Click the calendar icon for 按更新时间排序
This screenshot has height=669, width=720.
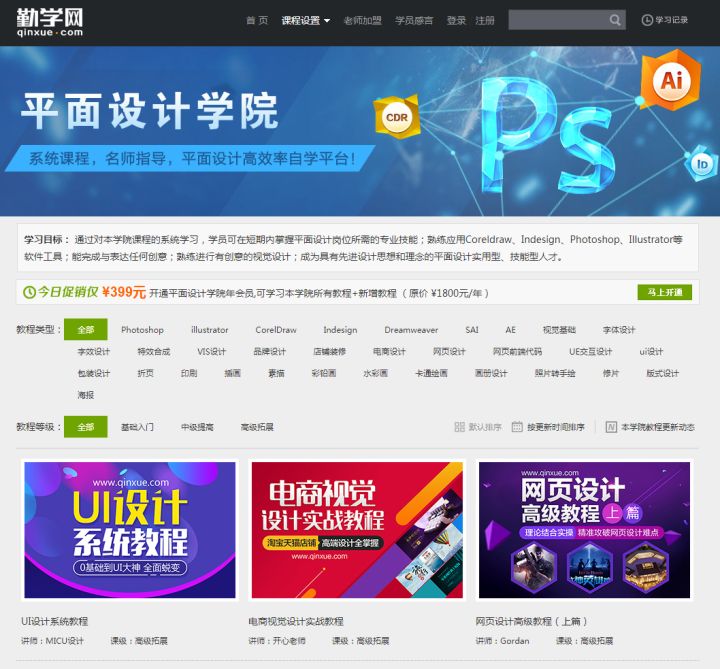point(517,427)
